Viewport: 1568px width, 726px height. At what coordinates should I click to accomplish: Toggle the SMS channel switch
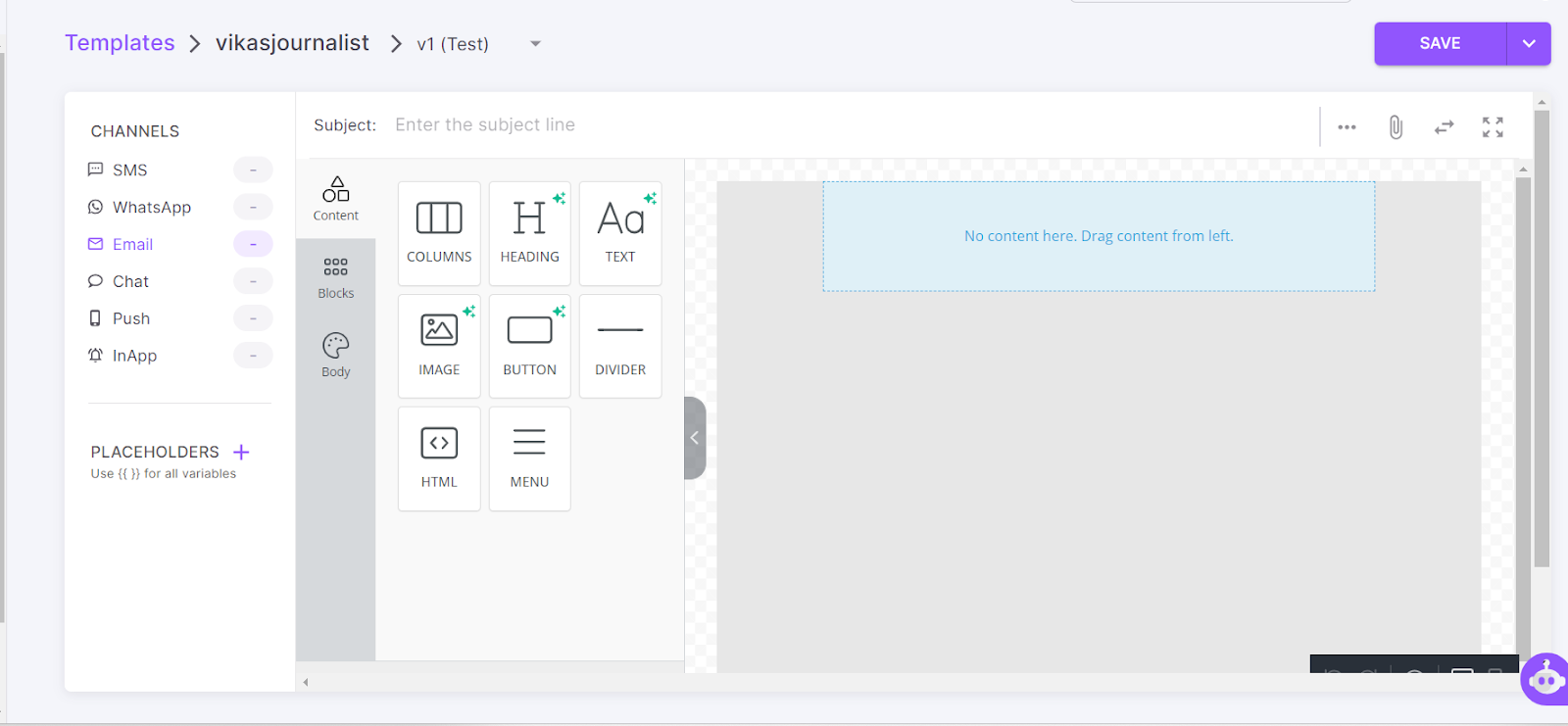coord(253,169)
